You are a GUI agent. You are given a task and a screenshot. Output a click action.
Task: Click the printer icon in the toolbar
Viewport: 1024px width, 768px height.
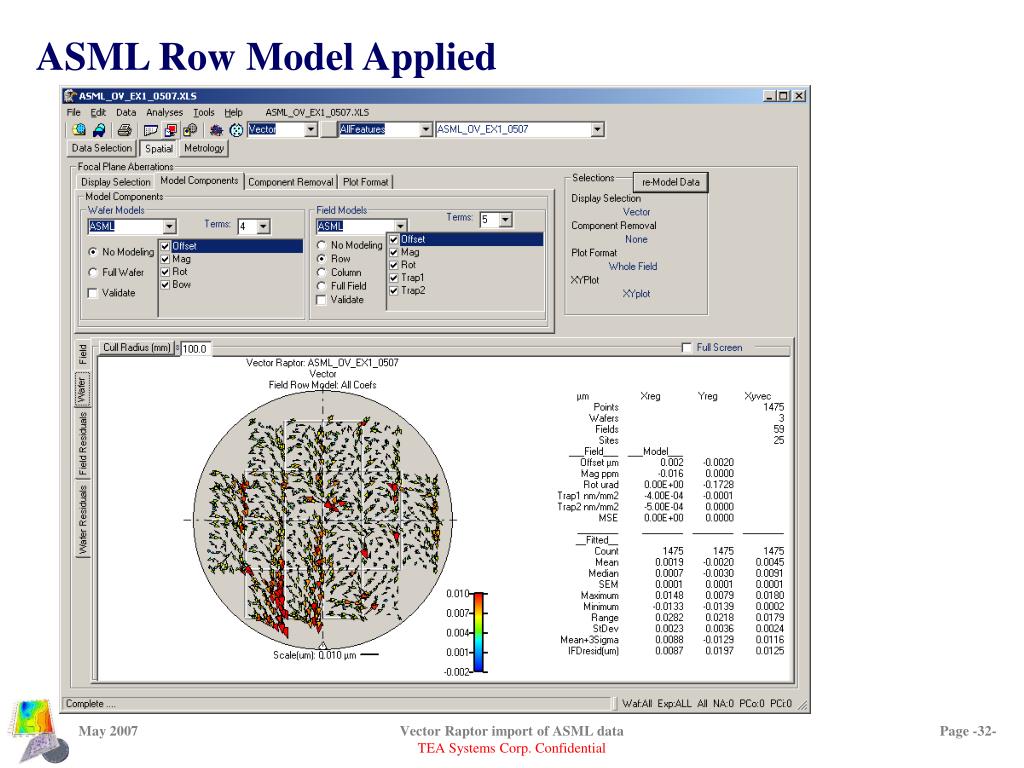coord(124,129)
